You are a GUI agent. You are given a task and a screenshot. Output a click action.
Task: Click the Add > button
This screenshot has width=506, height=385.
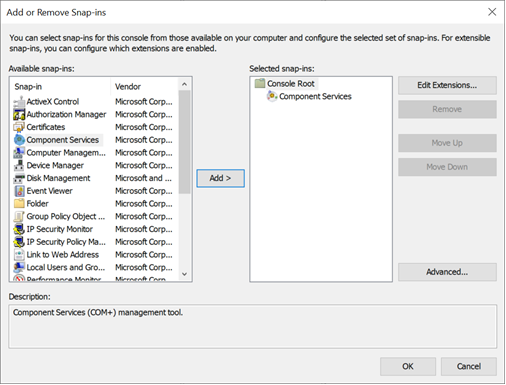coord(220,178)
